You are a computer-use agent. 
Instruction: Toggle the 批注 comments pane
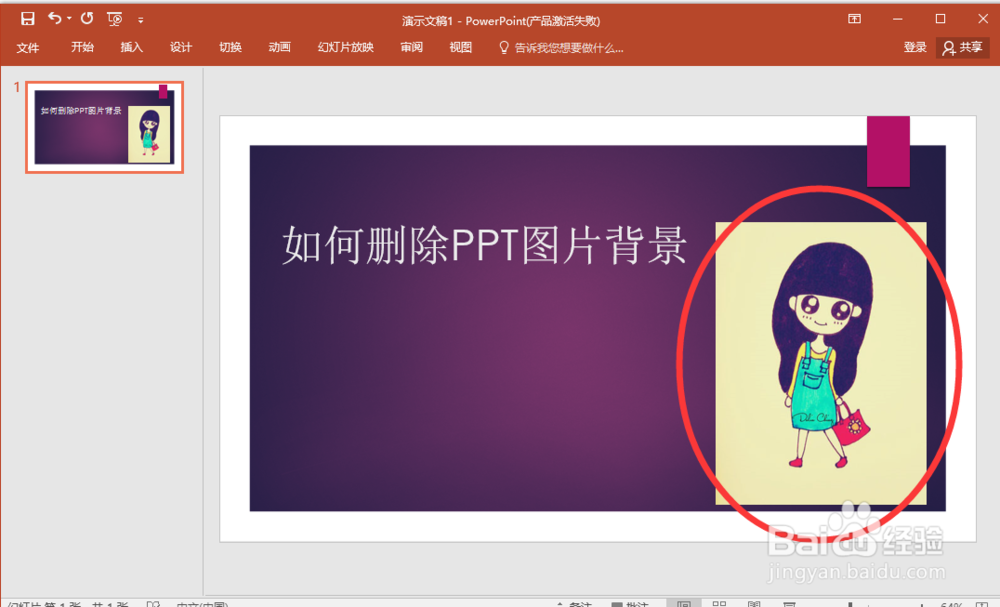pyautogui.click(x=631, y=604)
